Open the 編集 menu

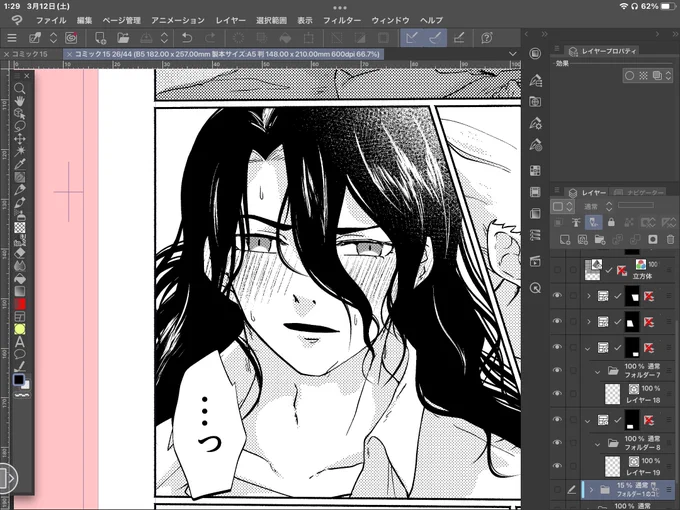point(85,20)
